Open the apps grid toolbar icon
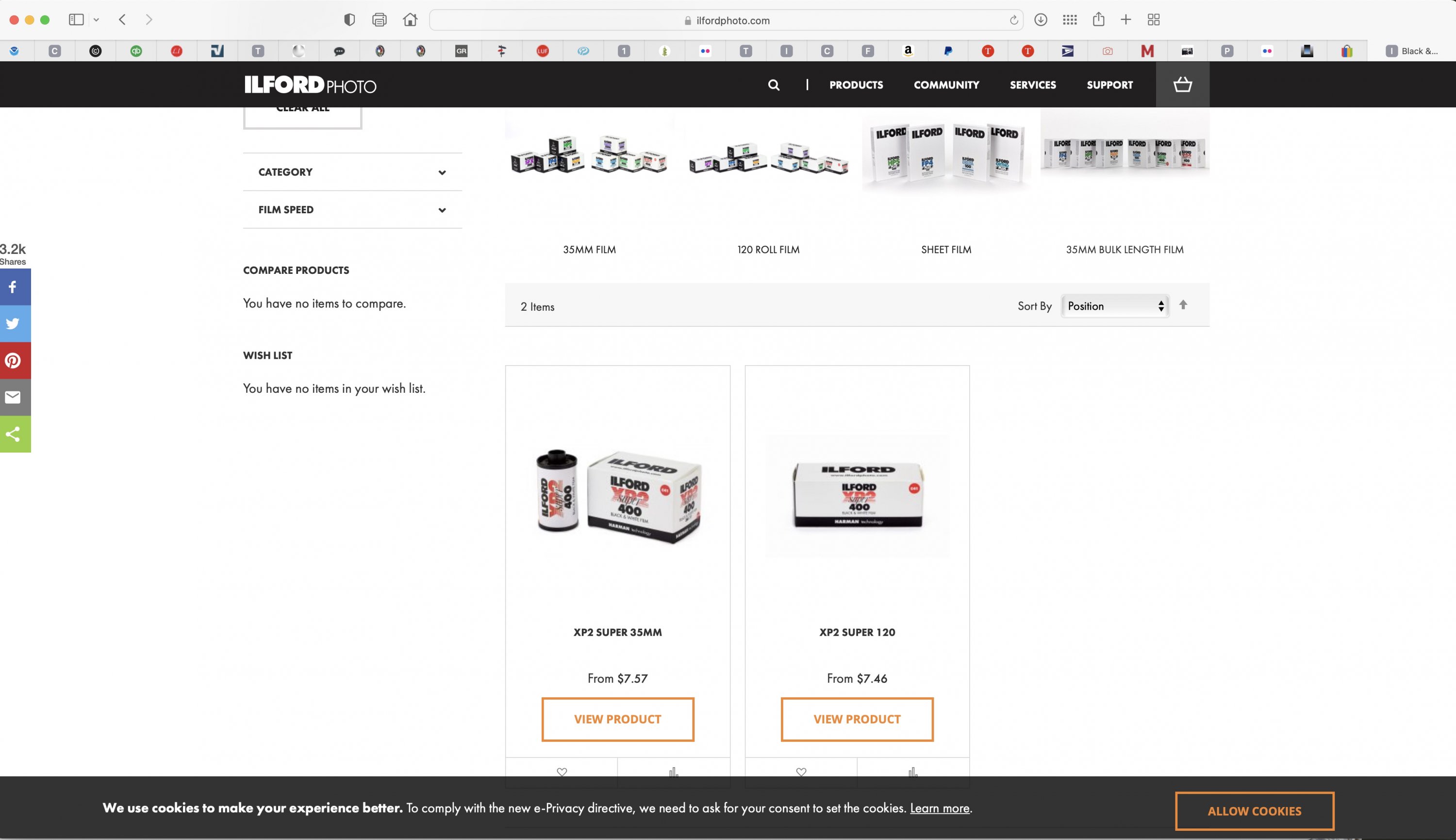This screenshot has width=1456, height=840. pos(1070,19)
